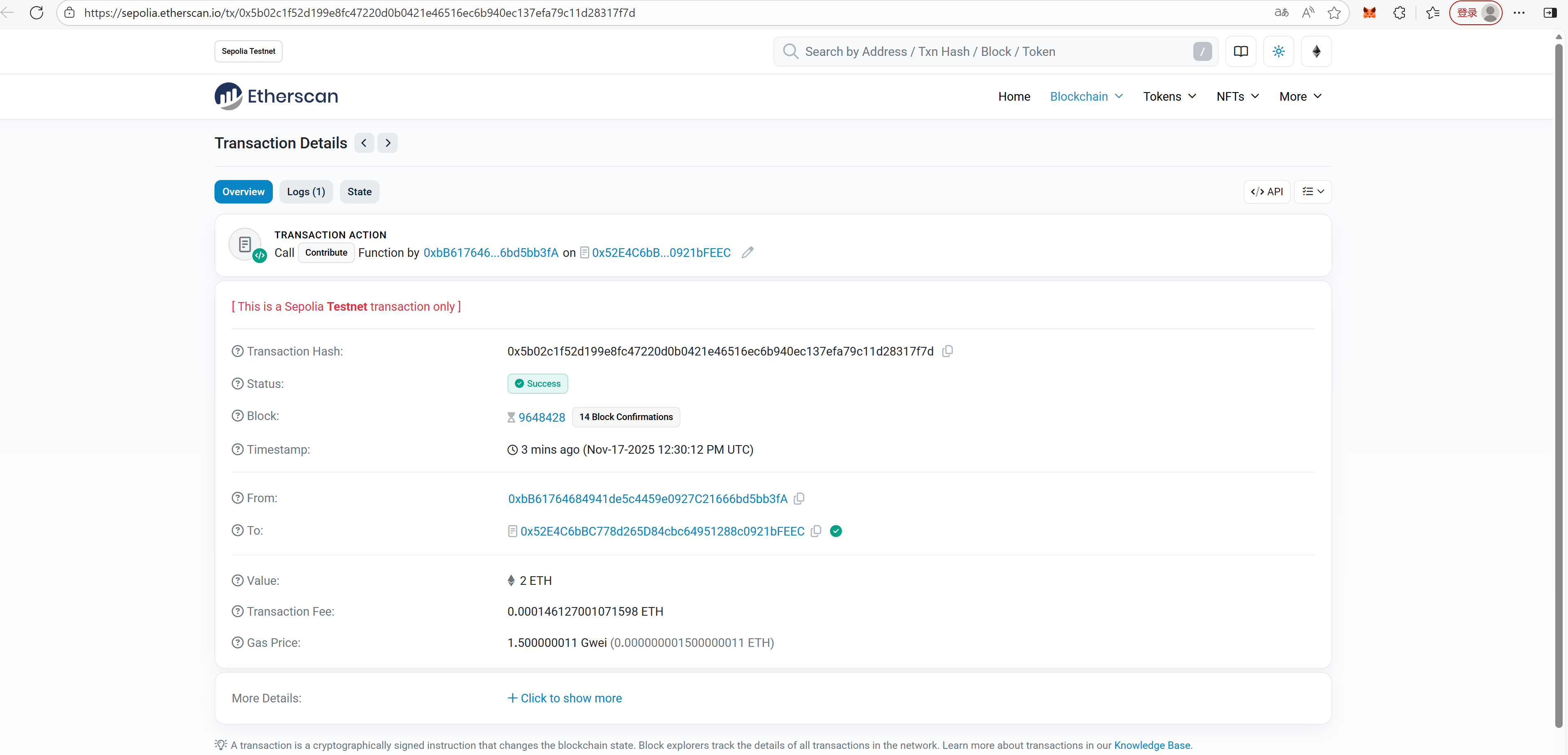The image size is (1568, 755).
Task: Open the reading book icon near search
Action: click(x=1241, y=52)
